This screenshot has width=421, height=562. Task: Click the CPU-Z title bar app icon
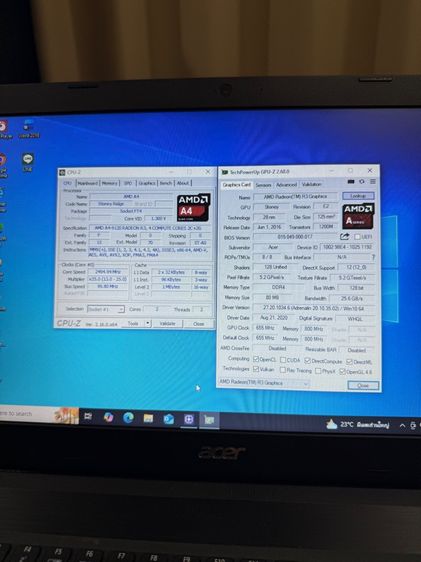click(62, 172)
